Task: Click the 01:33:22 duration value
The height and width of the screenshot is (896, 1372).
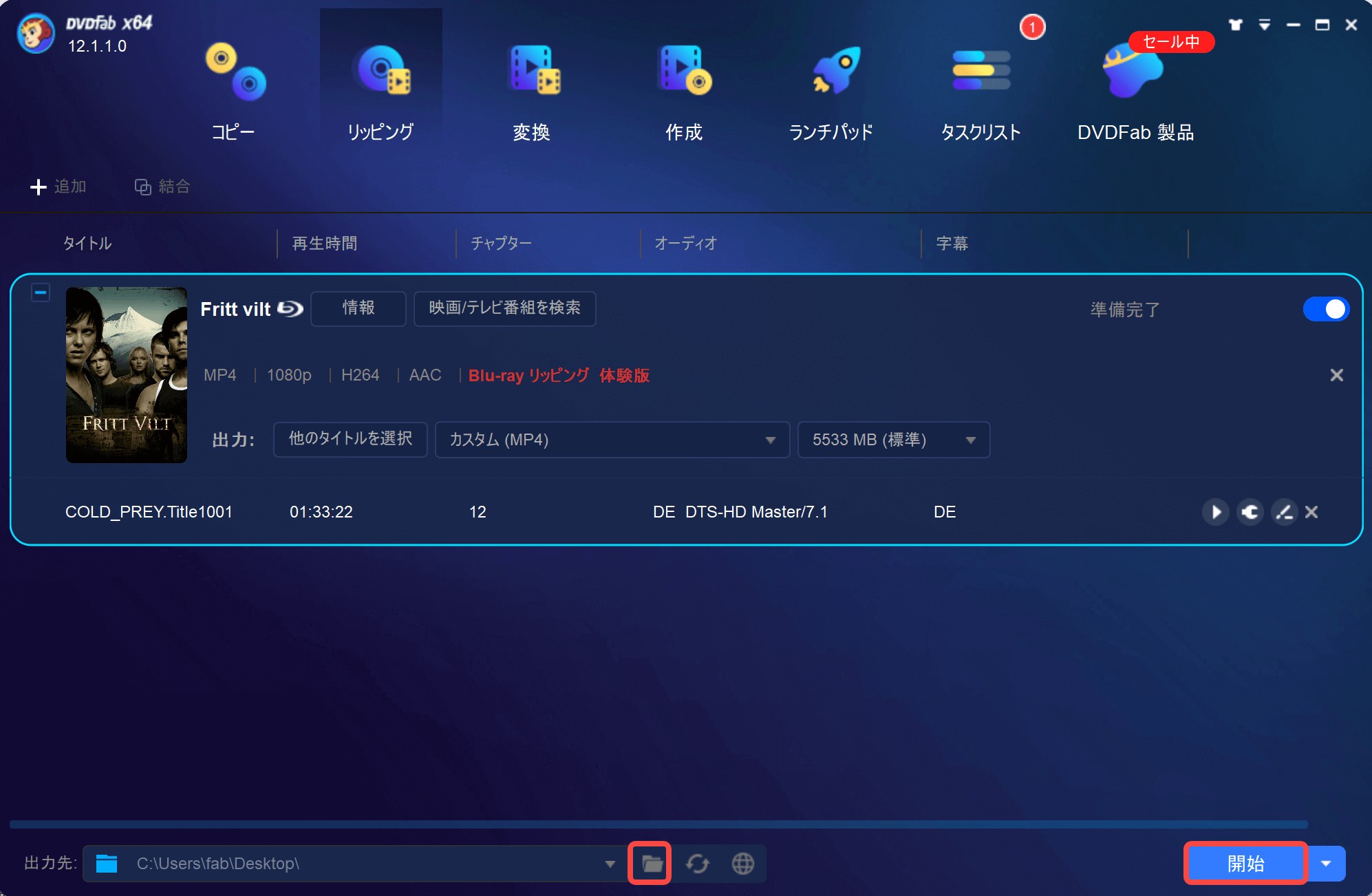Action: (x=321, y=512)
